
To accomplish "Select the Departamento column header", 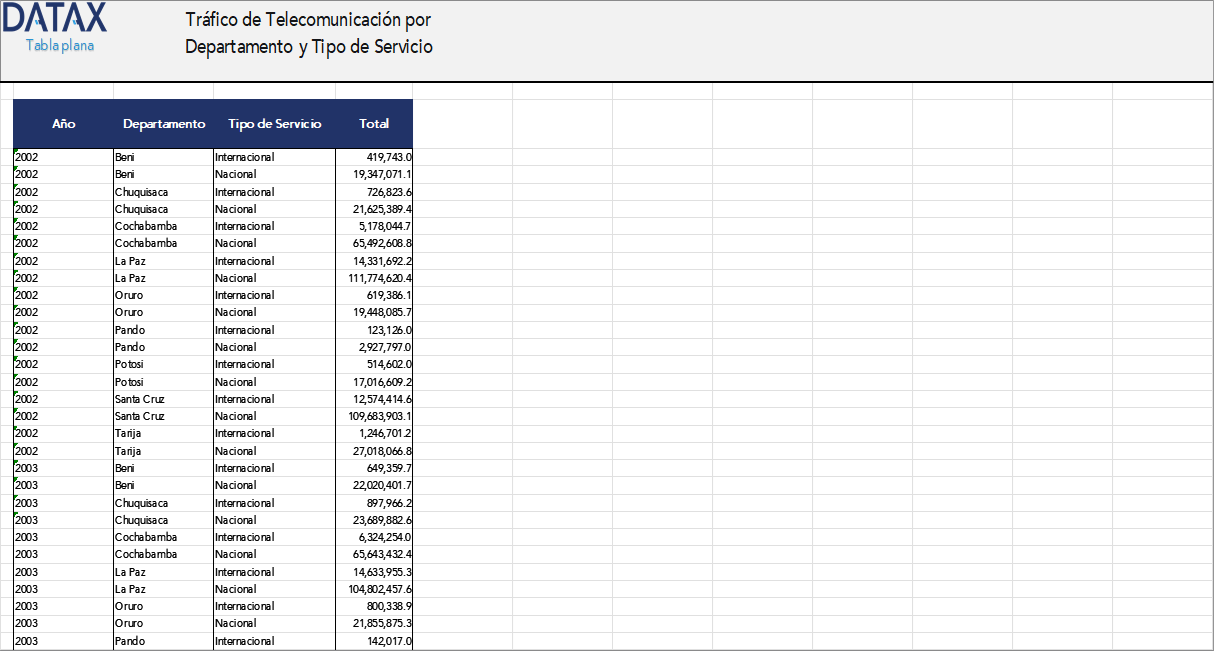I will pos(163,124).
